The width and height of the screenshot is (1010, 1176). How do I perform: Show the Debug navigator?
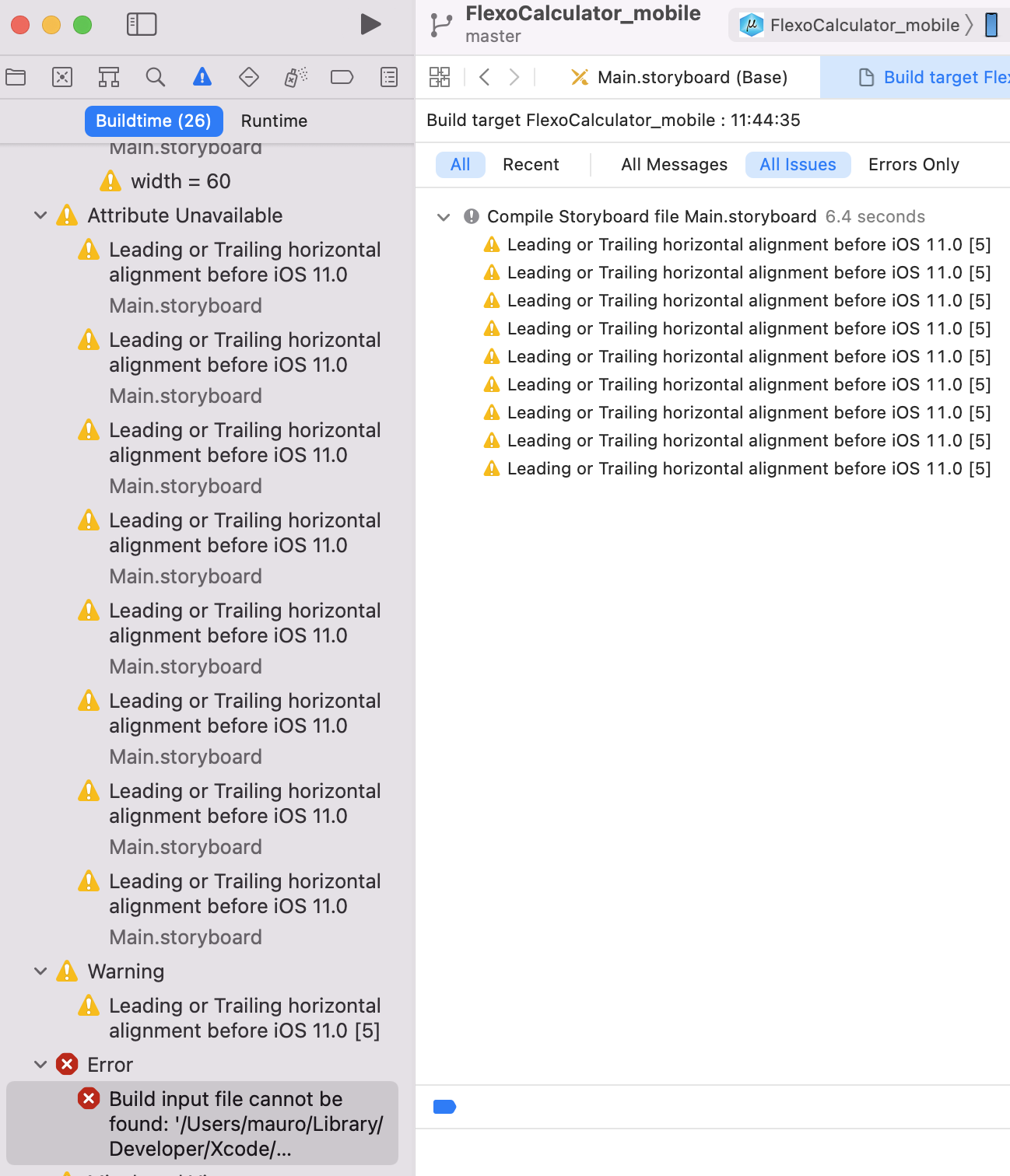pyautogui.click(x=296, y=77)
